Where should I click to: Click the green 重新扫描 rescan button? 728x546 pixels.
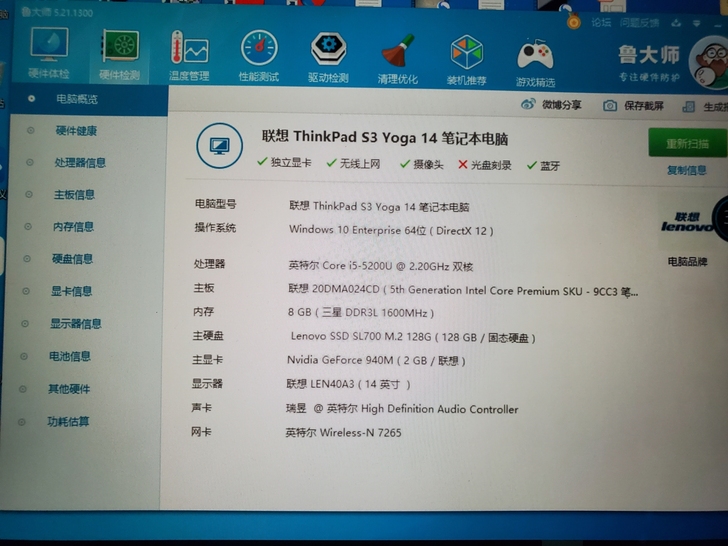click(688, 143)
